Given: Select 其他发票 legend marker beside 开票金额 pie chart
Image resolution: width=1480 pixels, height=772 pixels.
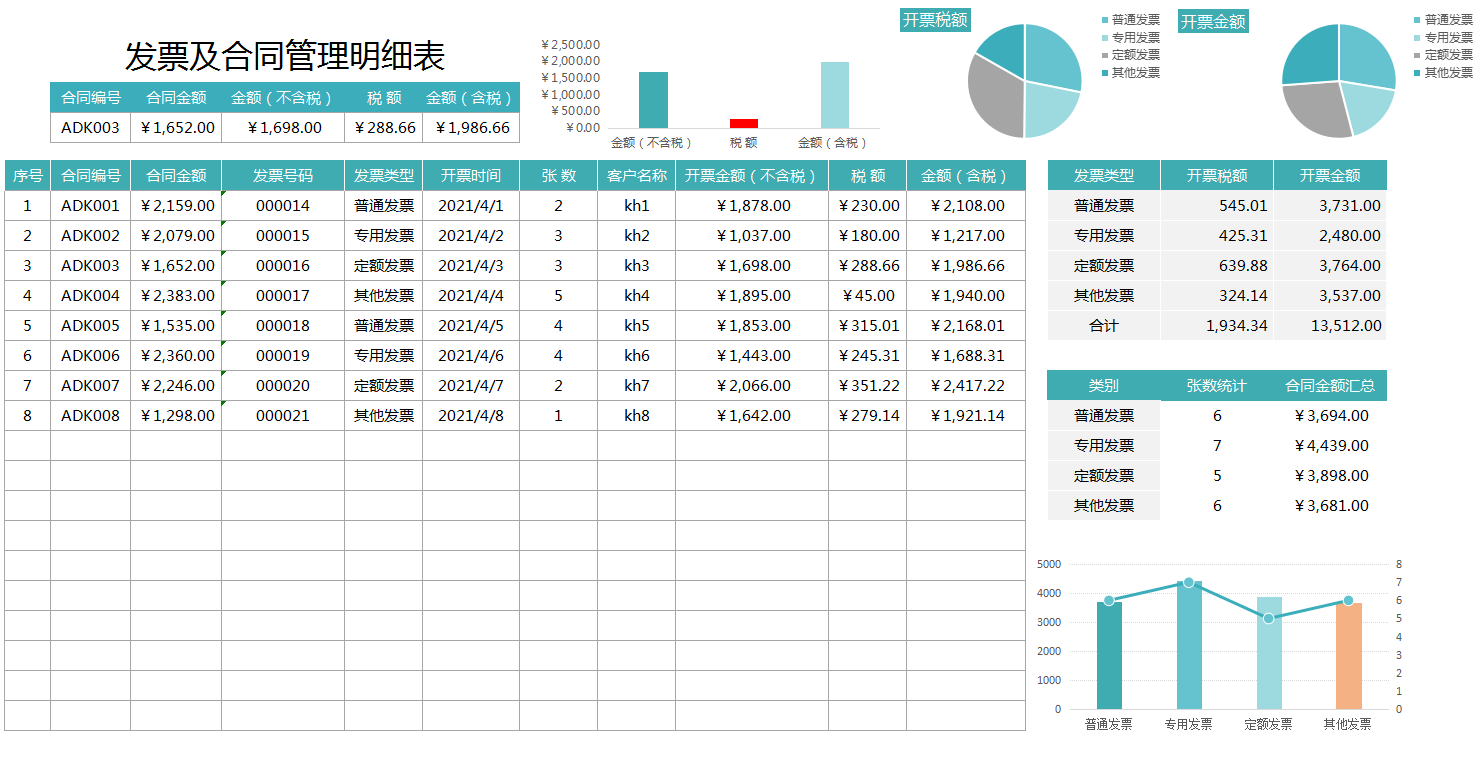Looking at the screenshot, I should pos(1417,71).
